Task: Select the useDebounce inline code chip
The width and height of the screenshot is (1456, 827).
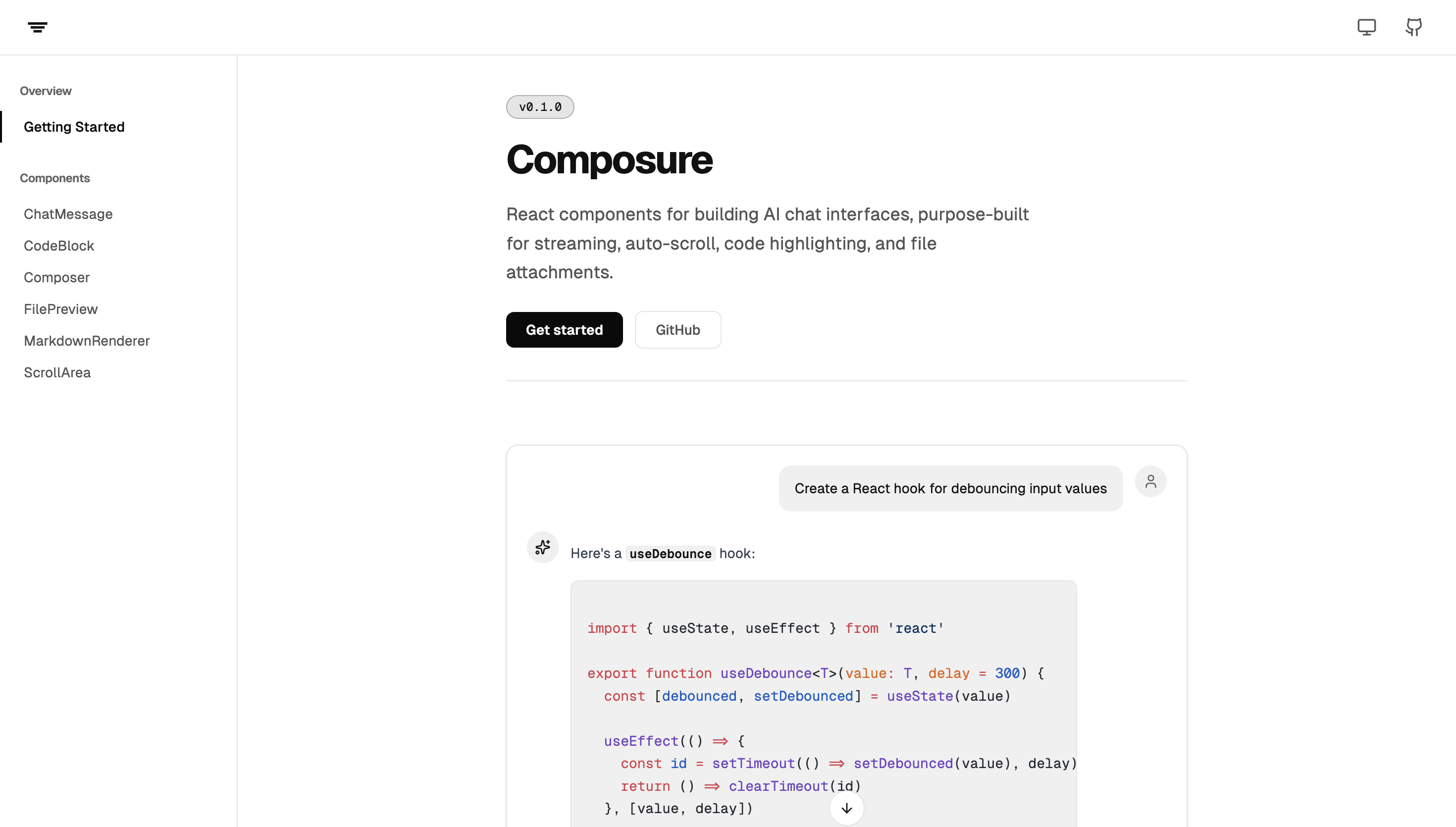Action: 670,553
